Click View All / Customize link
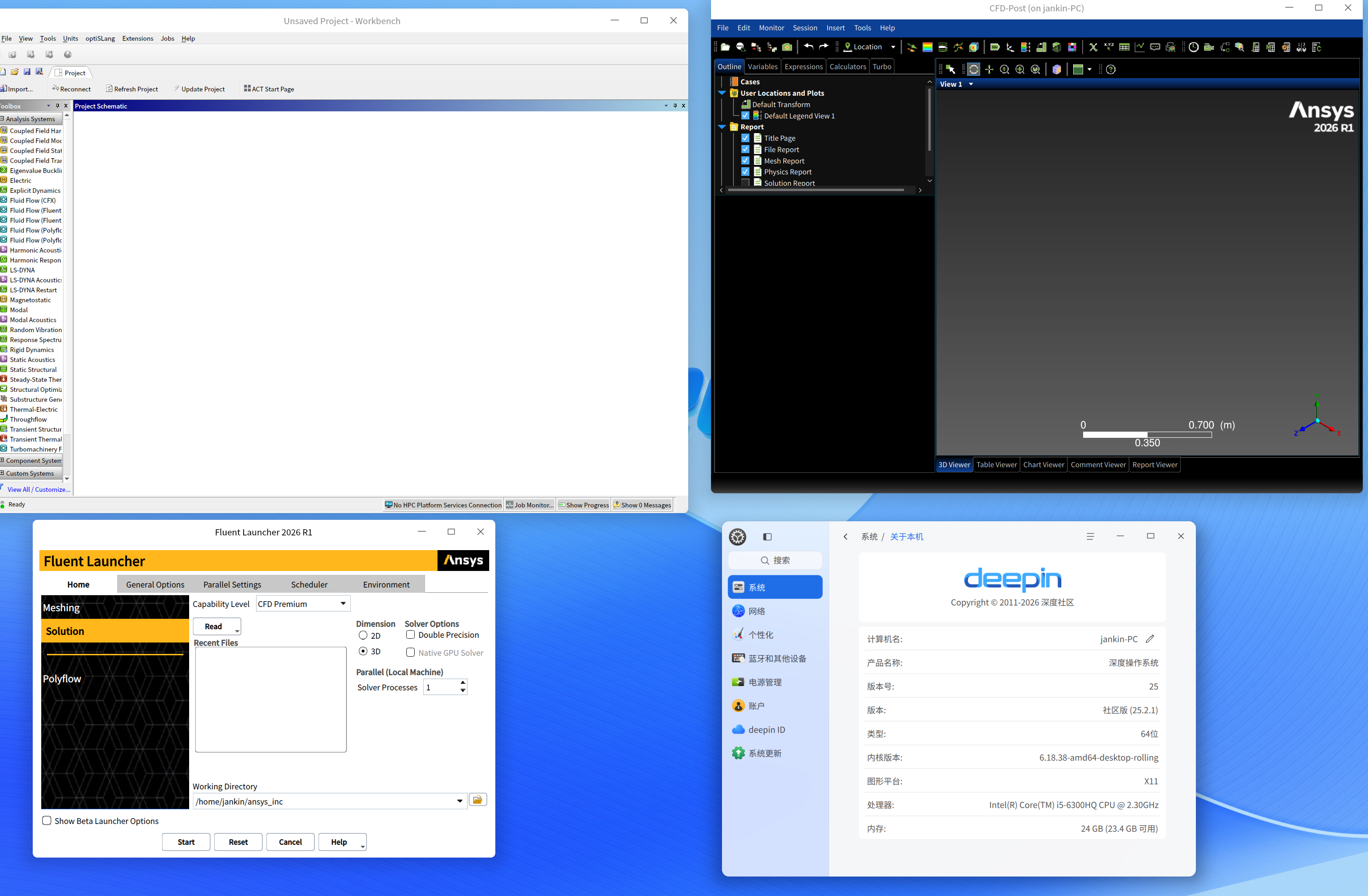The image size is (1368, 896). click(38, 489)
